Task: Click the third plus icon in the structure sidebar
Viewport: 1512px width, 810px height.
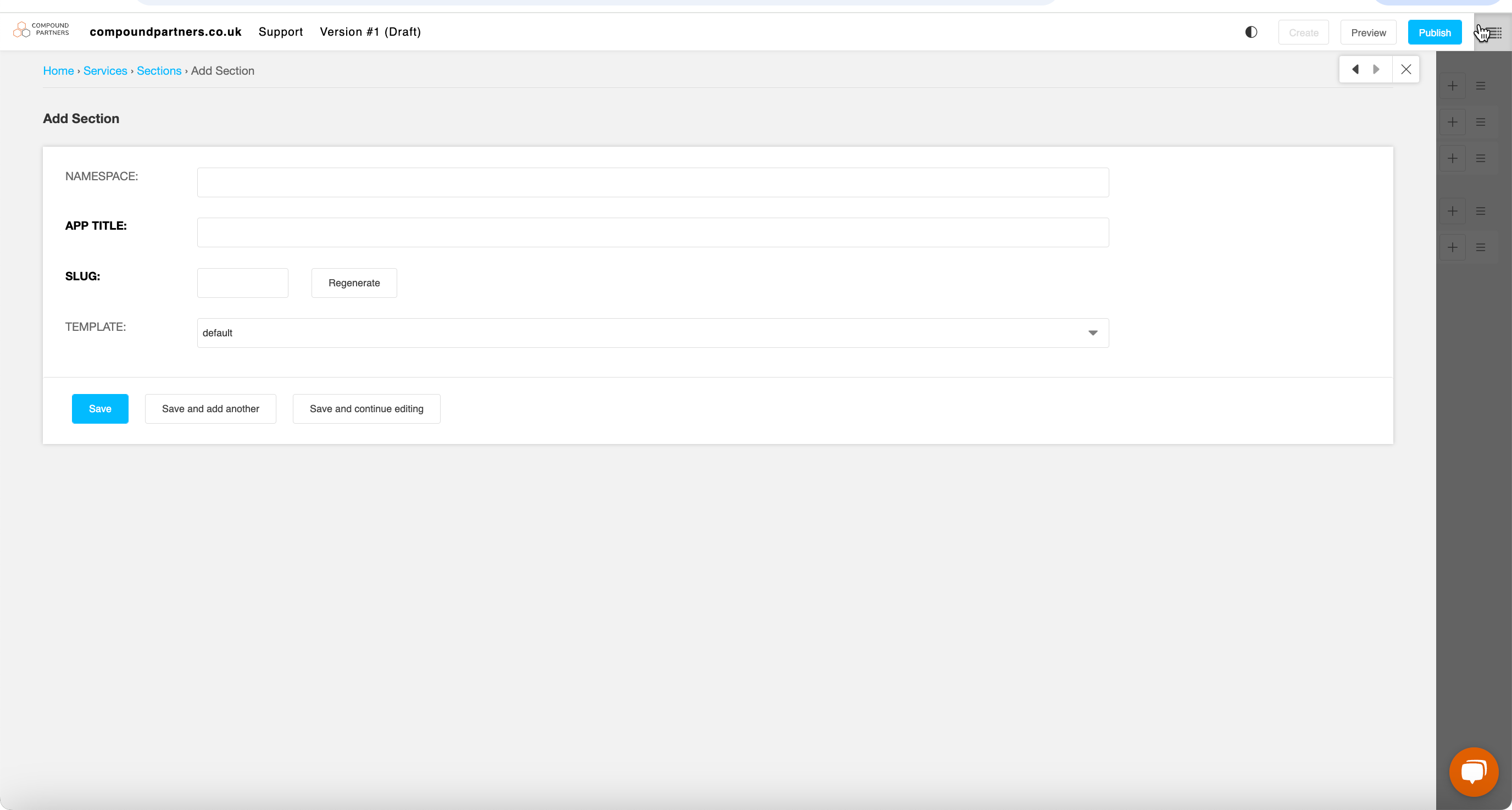Action: [1453, 158]
